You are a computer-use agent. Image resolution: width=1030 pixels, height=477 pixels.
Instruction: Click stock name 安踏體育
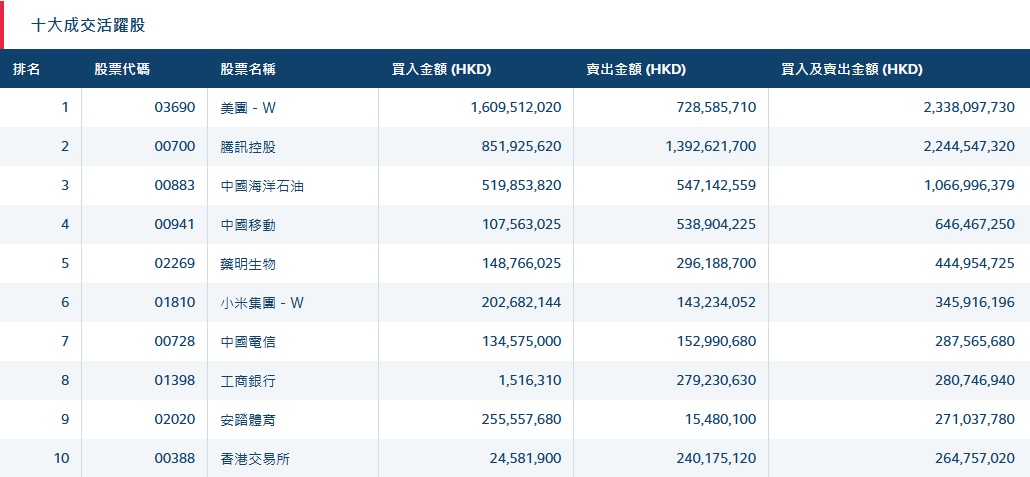(x=248, y=420)
